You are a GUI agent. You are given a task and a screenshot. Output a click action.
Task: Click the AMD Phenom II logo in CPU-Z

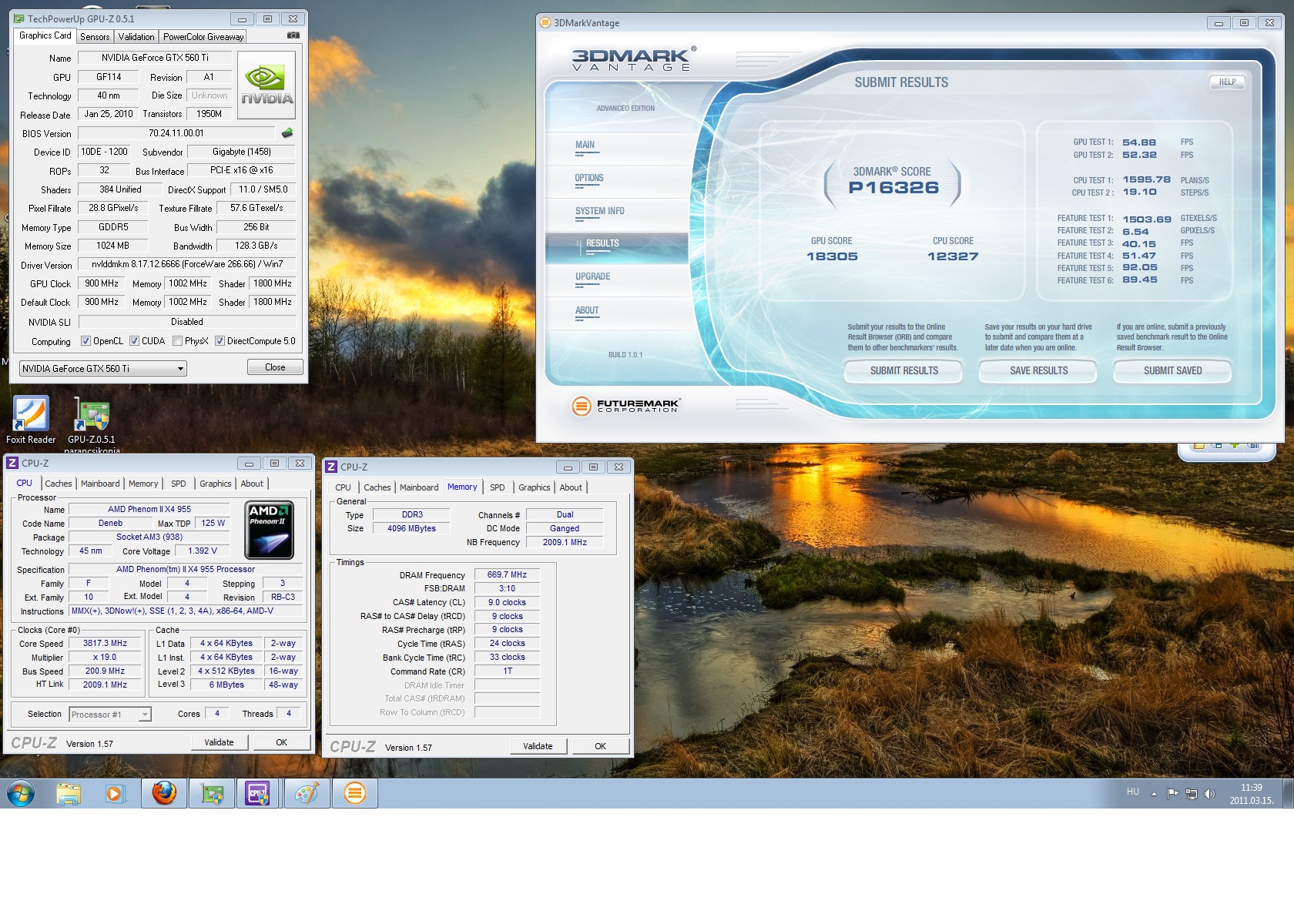(x=269, y=530)
